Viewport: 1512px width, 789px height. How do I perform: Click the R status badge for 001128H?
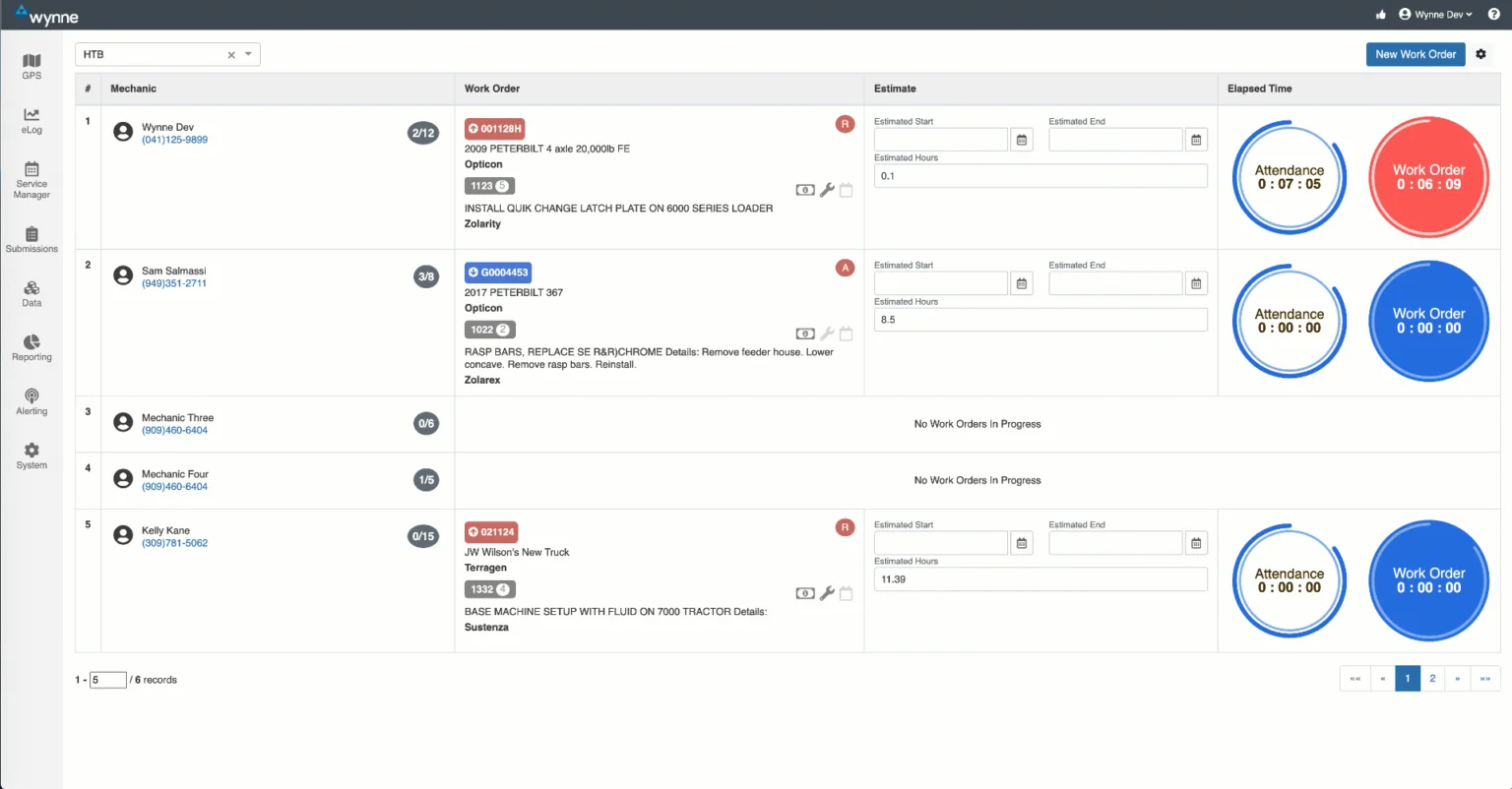click(x=845, y=124)
